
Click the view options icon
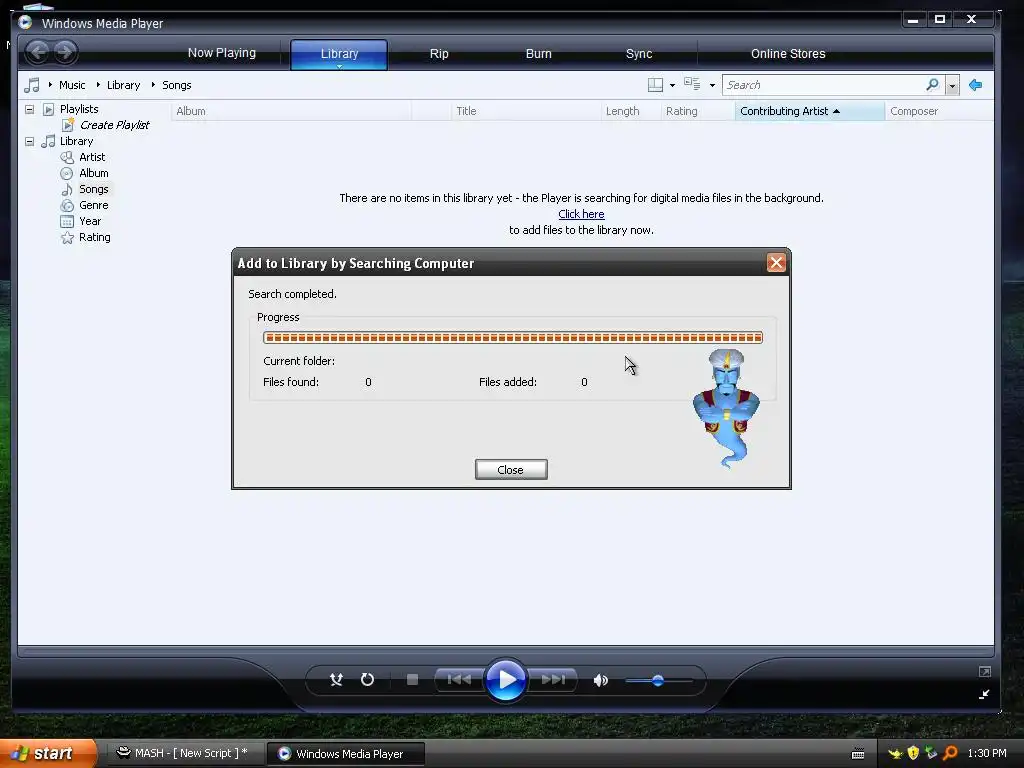pos(692,84)
